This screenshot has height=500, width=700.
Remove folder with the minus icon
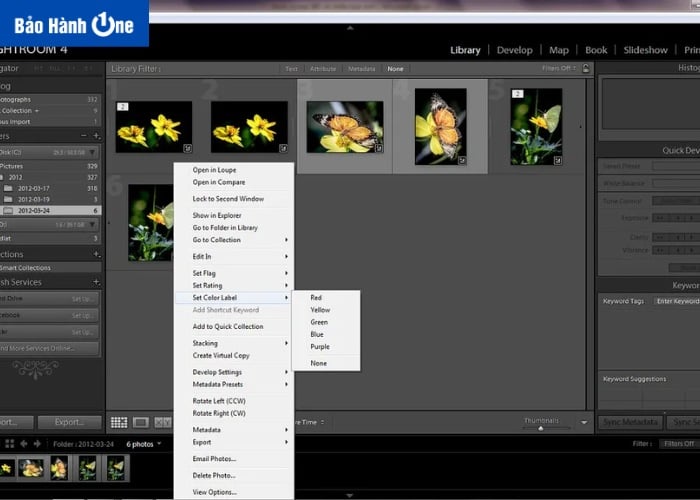pyautogui.click(x=84, y=136)
